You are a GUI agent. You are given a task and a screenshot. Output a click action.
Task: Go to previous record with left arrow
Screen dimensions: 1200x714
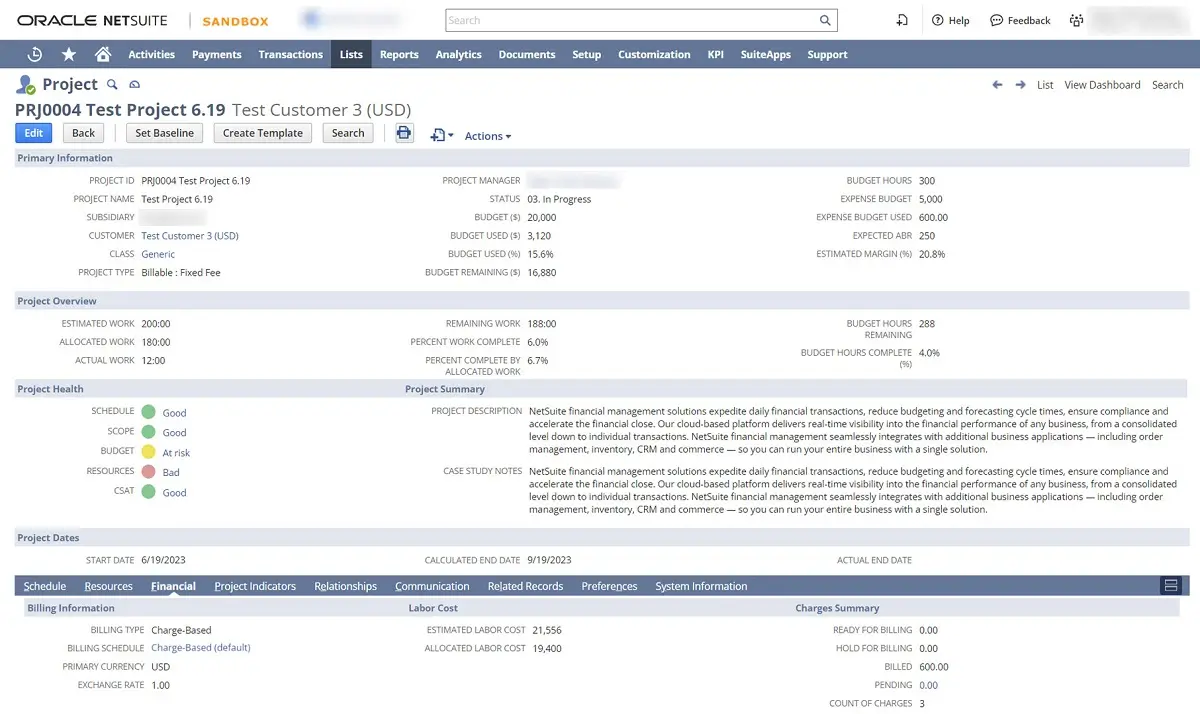(x=997, y=85)
